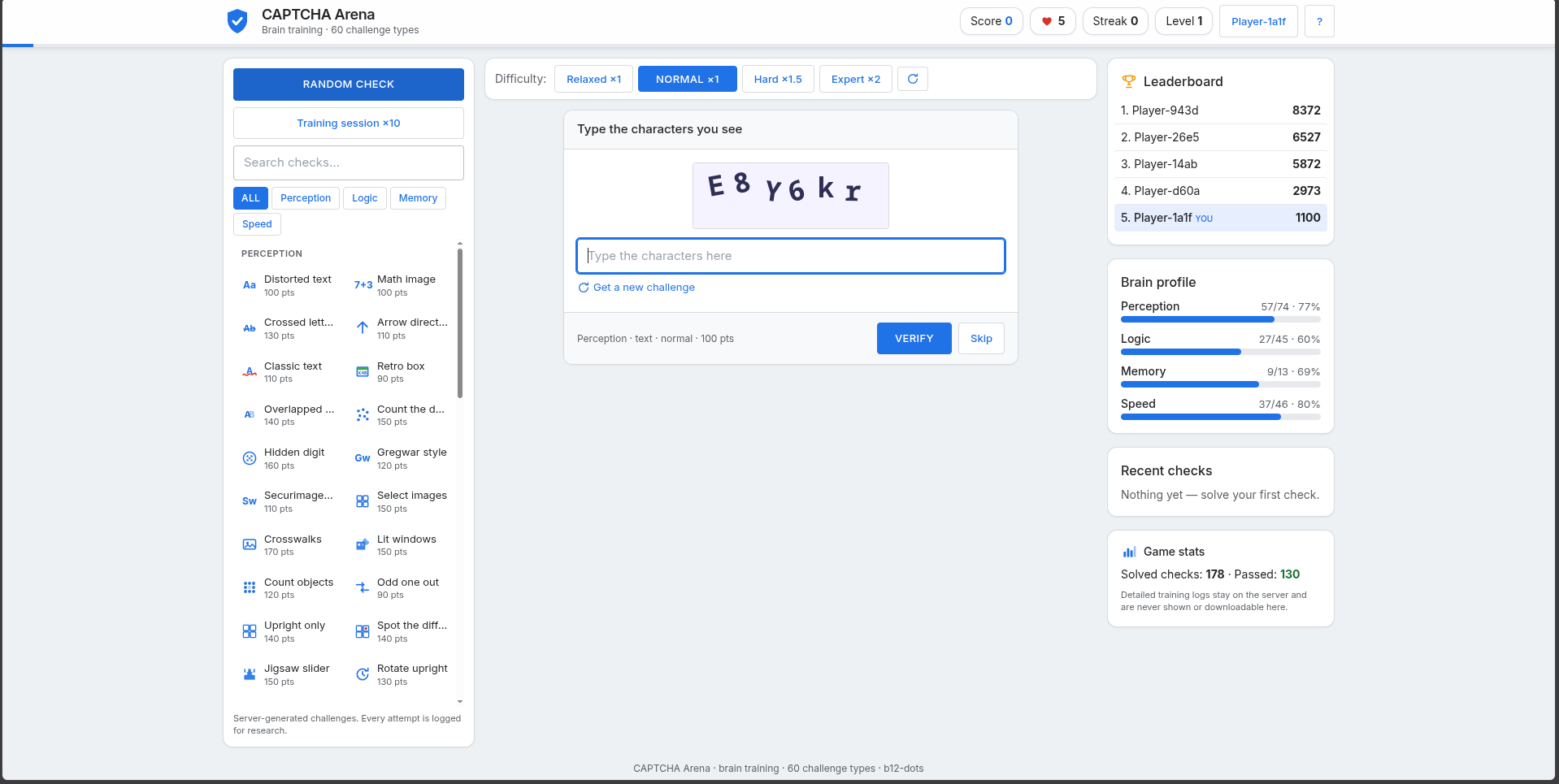
Task: Start Training session ×10
Action: click(349, 123)
